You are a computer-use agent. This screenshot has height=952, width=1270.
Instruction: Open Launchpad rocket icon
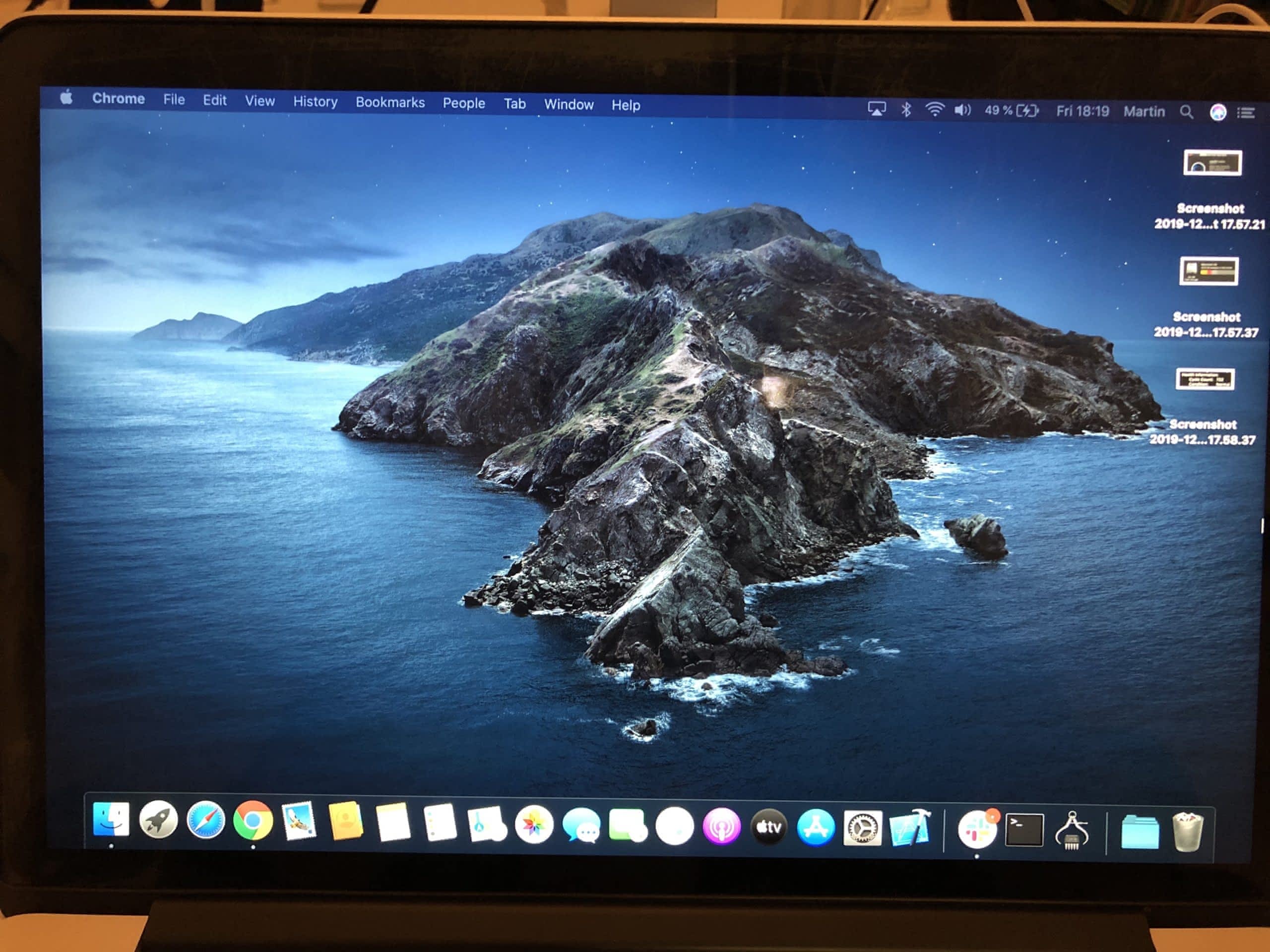point(158,820)
